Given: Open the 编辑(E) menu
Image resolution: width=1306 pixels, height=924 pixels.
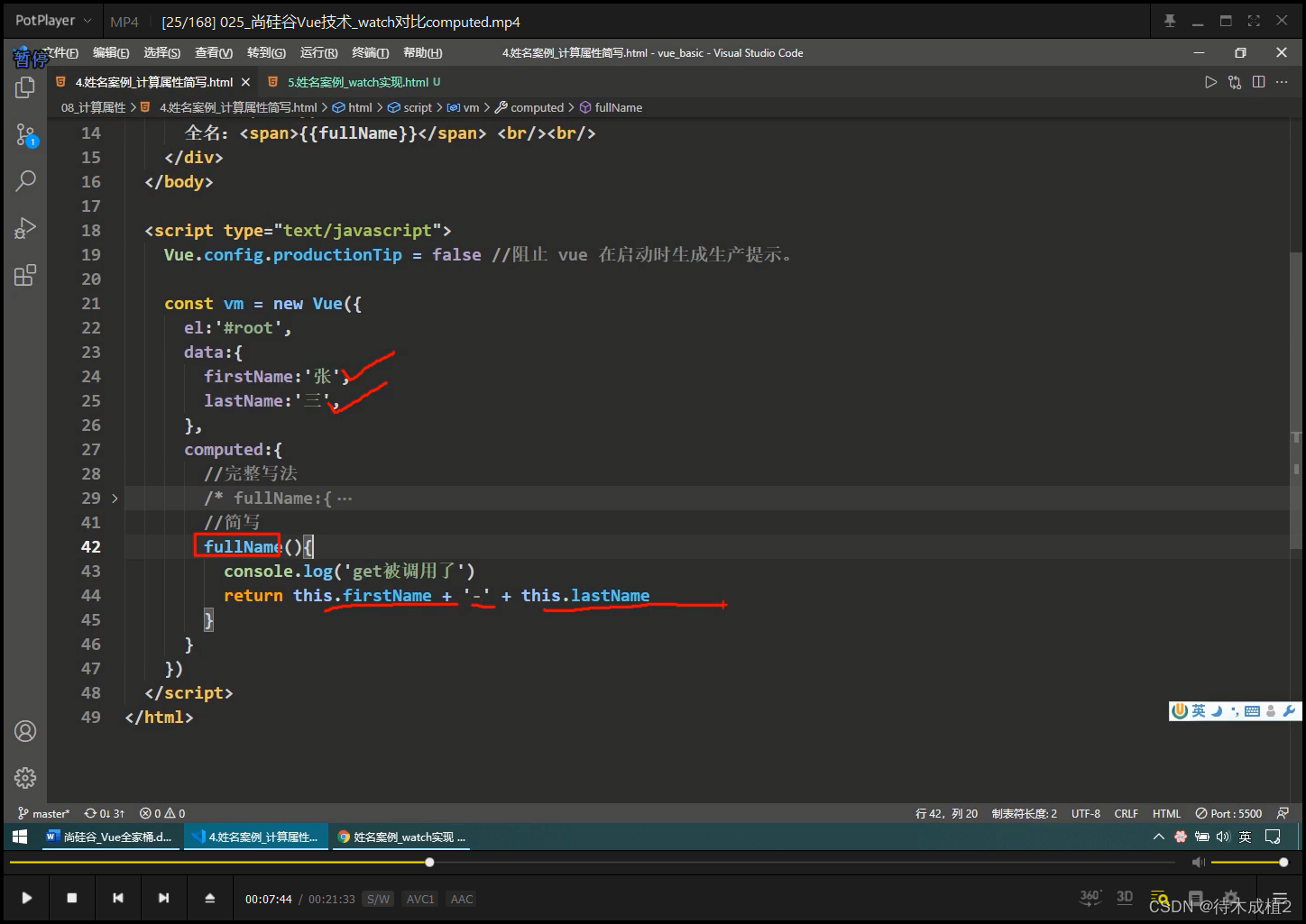Looking at the screenshot, I should (111, 53).
